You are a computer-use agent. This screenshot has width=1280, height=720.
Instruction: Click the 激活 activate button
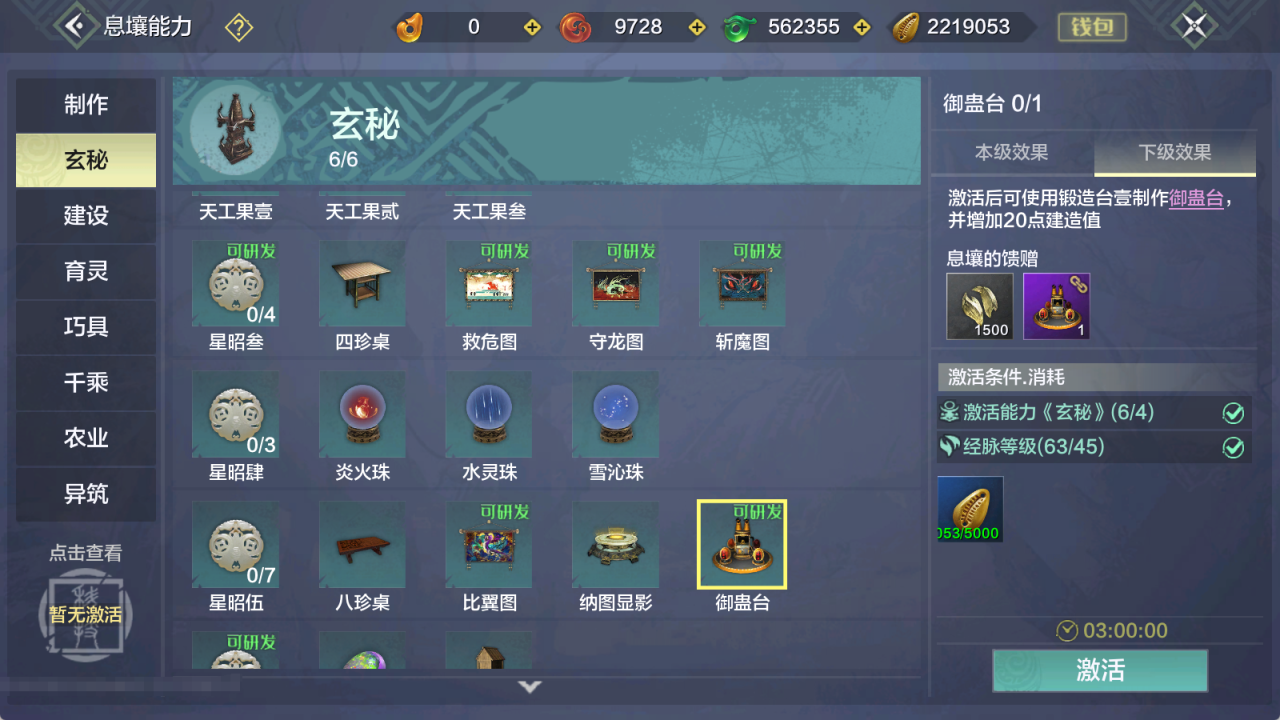pos(1100,670)
